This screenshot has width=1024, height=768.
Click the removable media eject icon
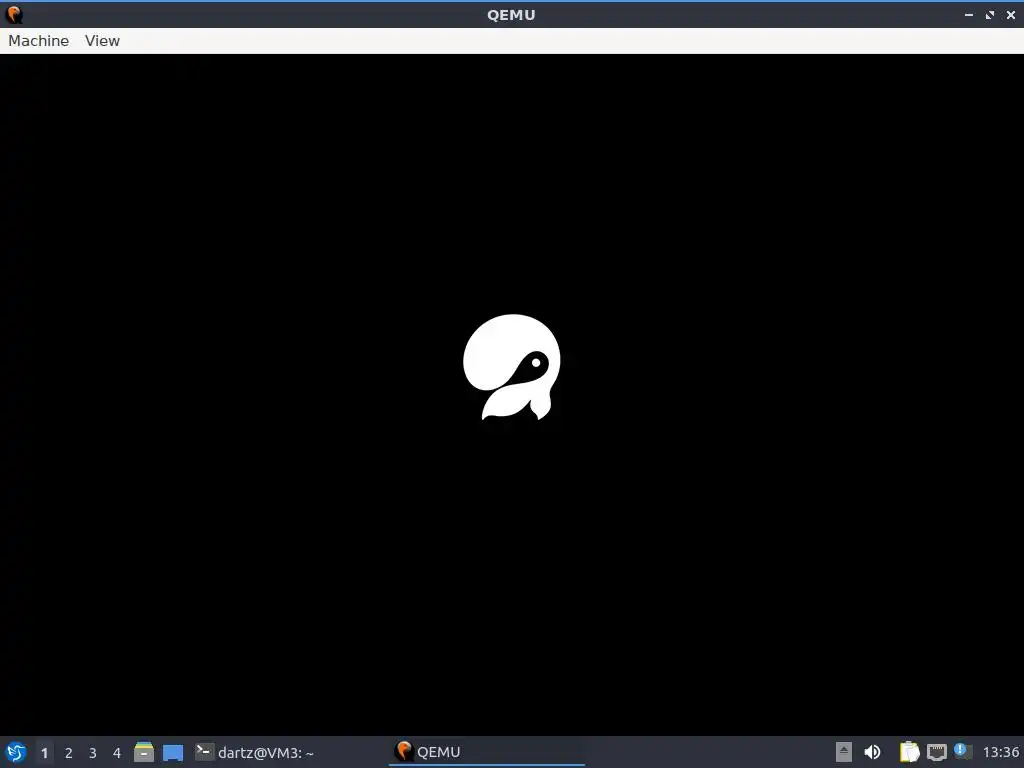coord(844,752)
